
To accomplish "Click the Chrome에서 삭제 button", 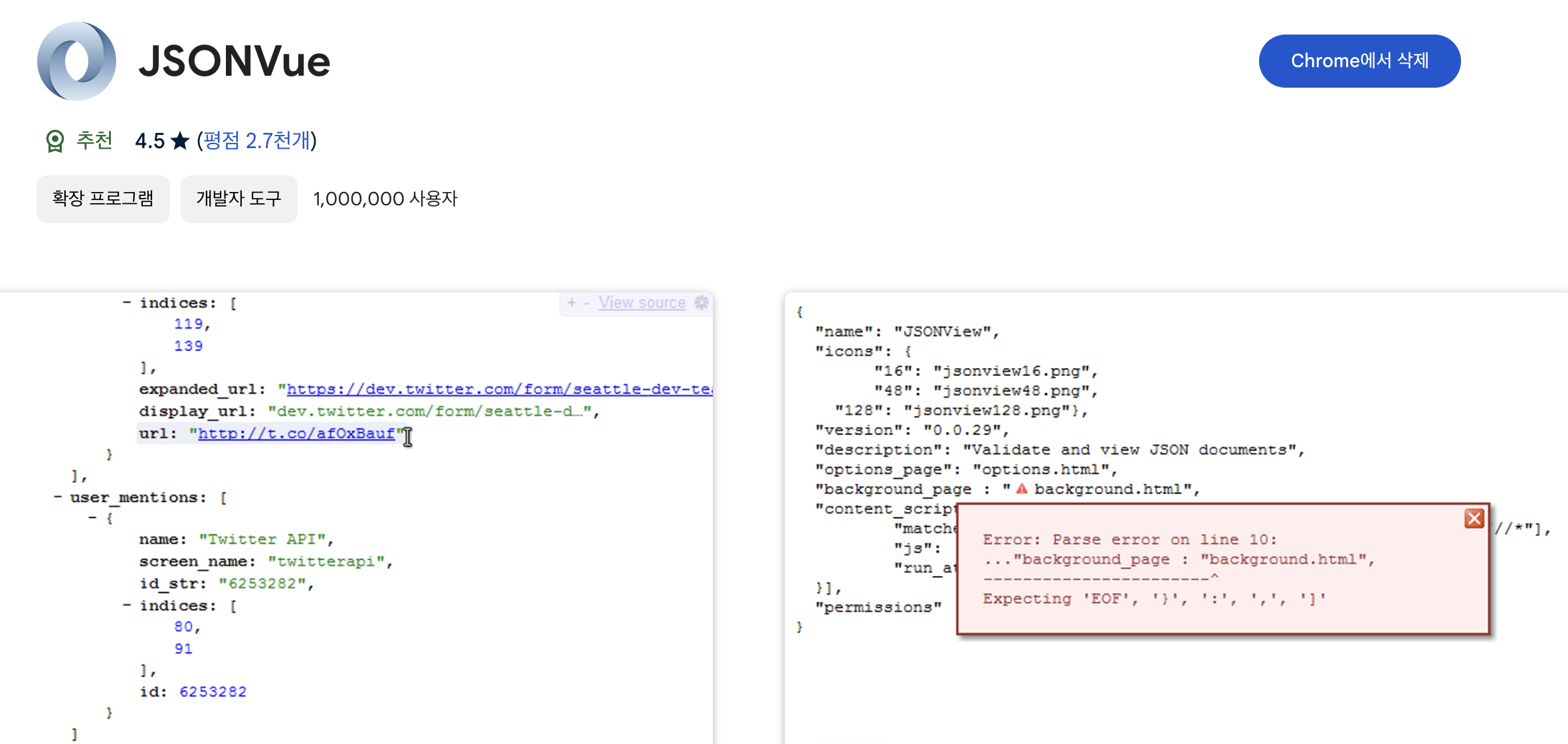I will point(1359,61).
